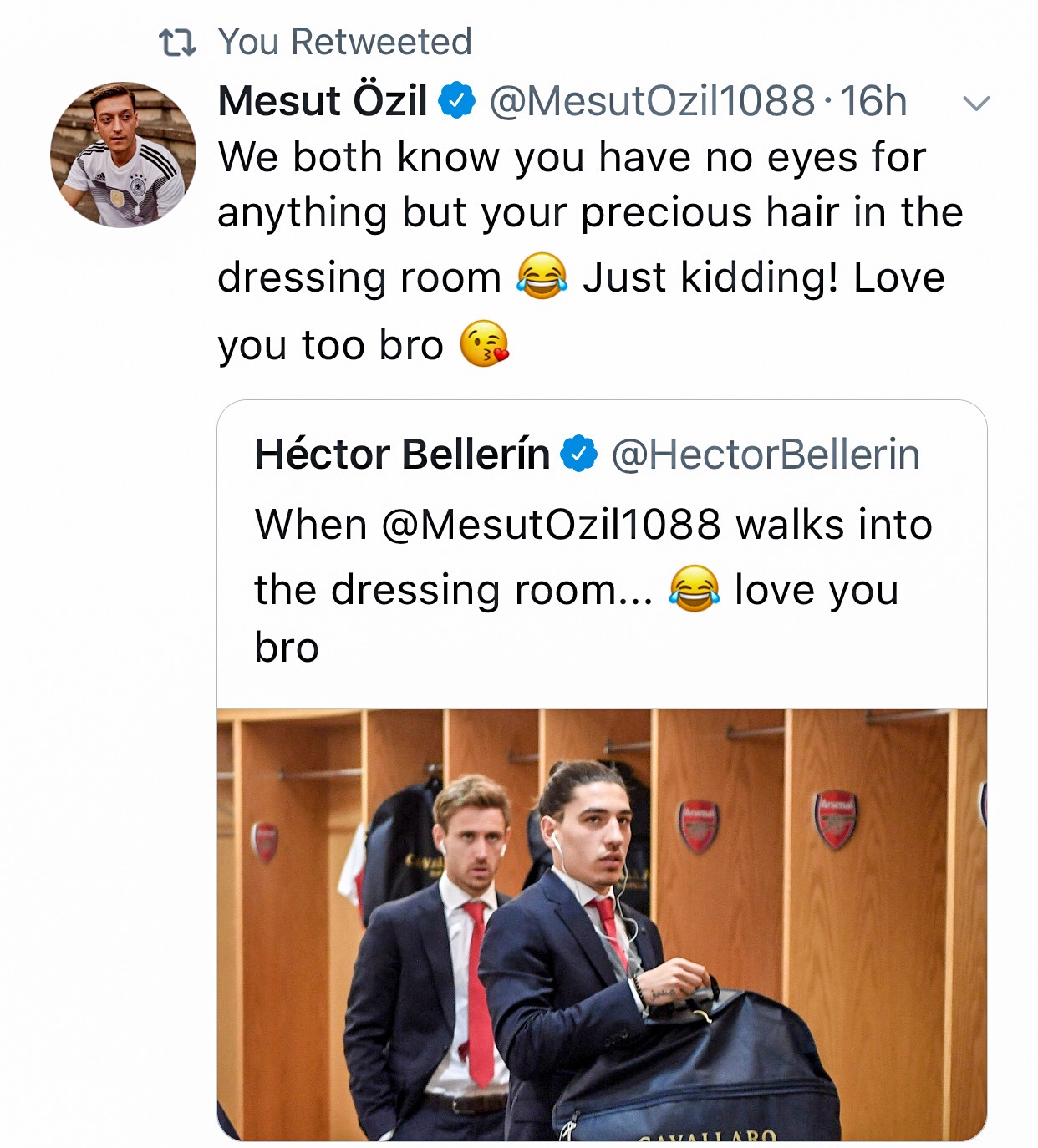Click @MesutOzil1088 mention in quoted tweet

click(551, 525)
